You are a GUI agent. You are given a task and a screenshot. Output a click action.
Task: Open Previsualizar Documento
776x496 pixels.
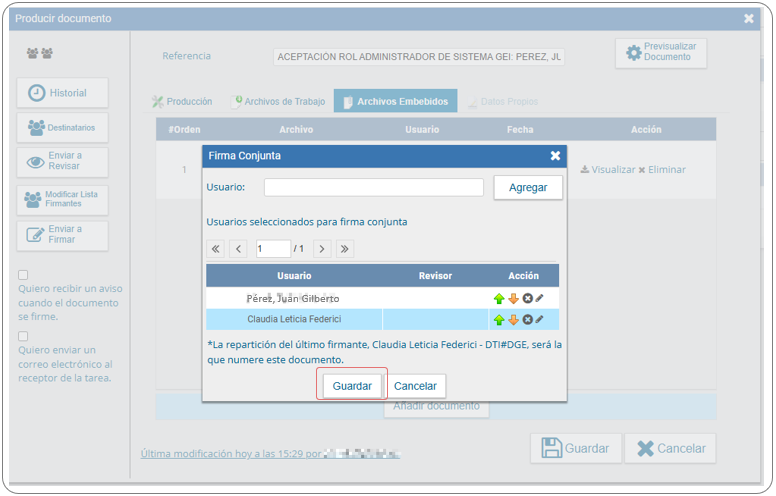[661, 52]
